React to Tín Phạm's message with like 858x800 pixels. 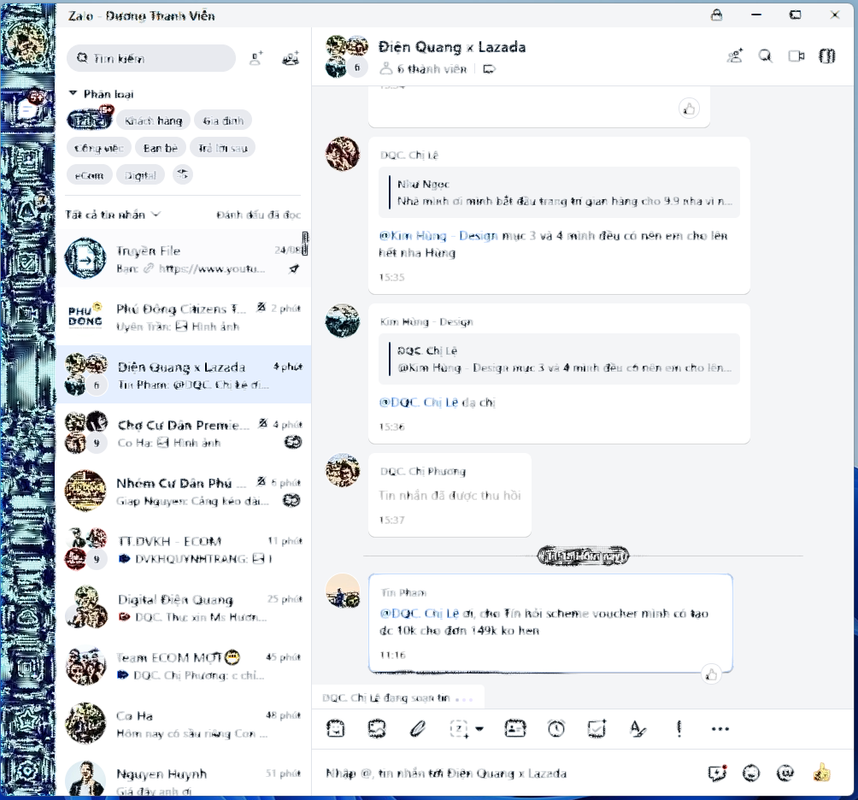(711, 674)
